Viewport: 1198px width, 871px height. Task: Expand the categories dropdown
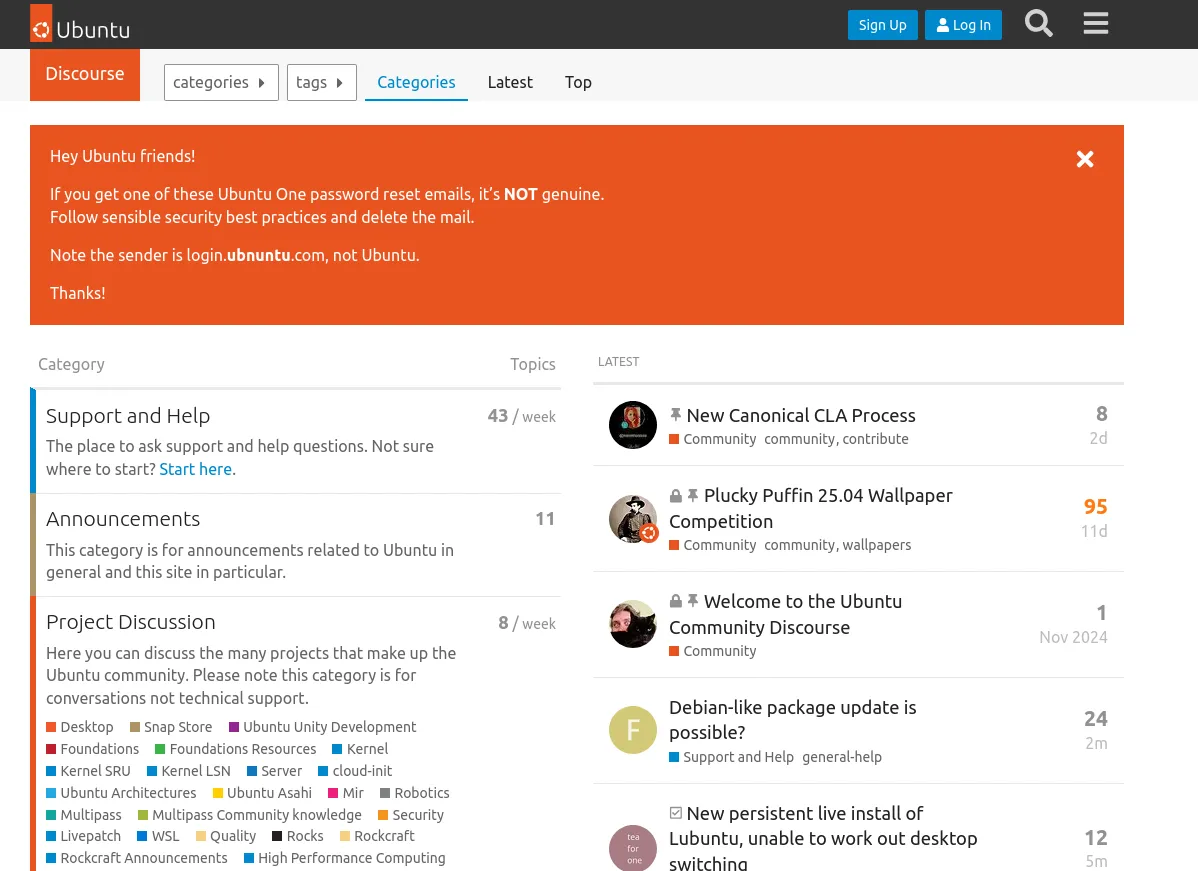221,82
